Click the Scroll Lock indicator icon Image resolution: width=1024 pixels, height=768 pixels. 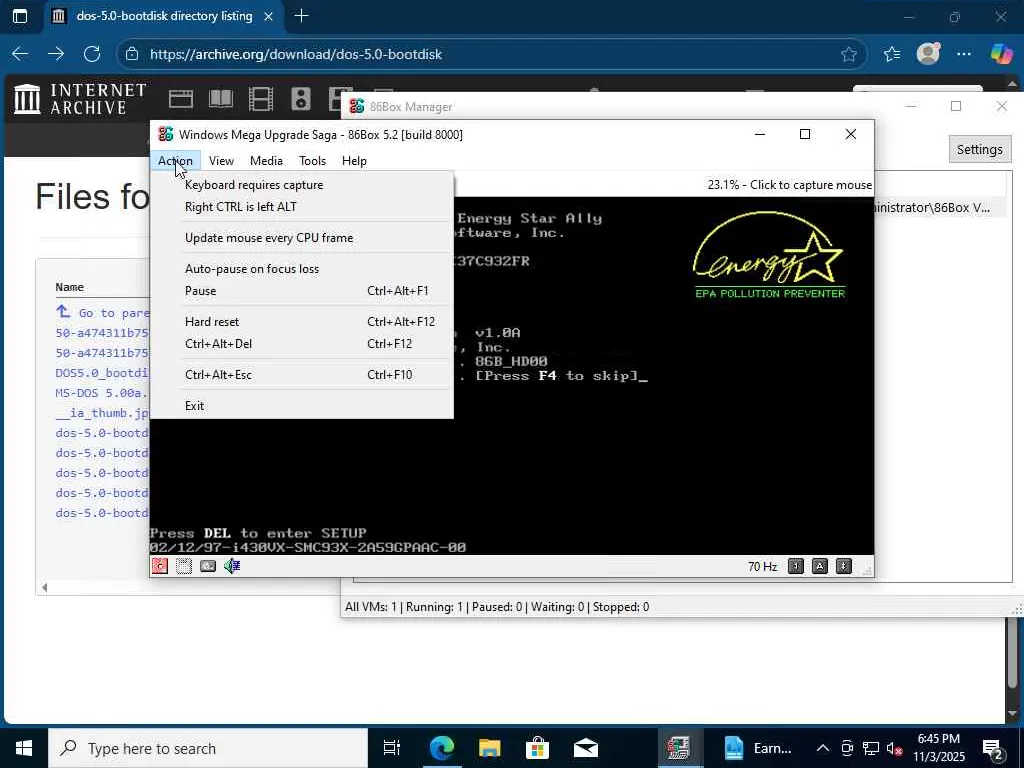tap(844, 566)
